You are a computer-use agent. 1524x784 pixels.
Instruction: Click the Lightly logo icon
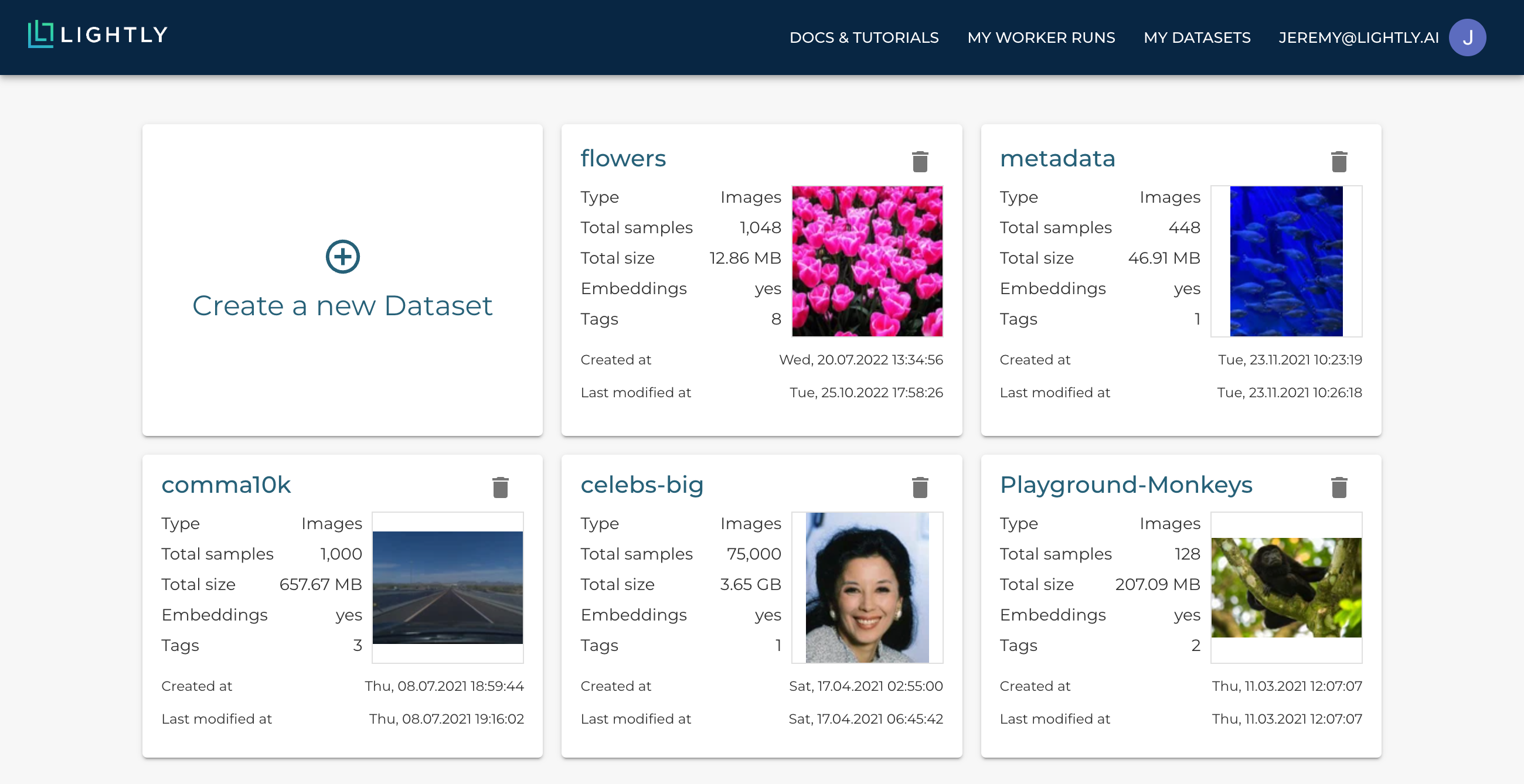[40, 35]
